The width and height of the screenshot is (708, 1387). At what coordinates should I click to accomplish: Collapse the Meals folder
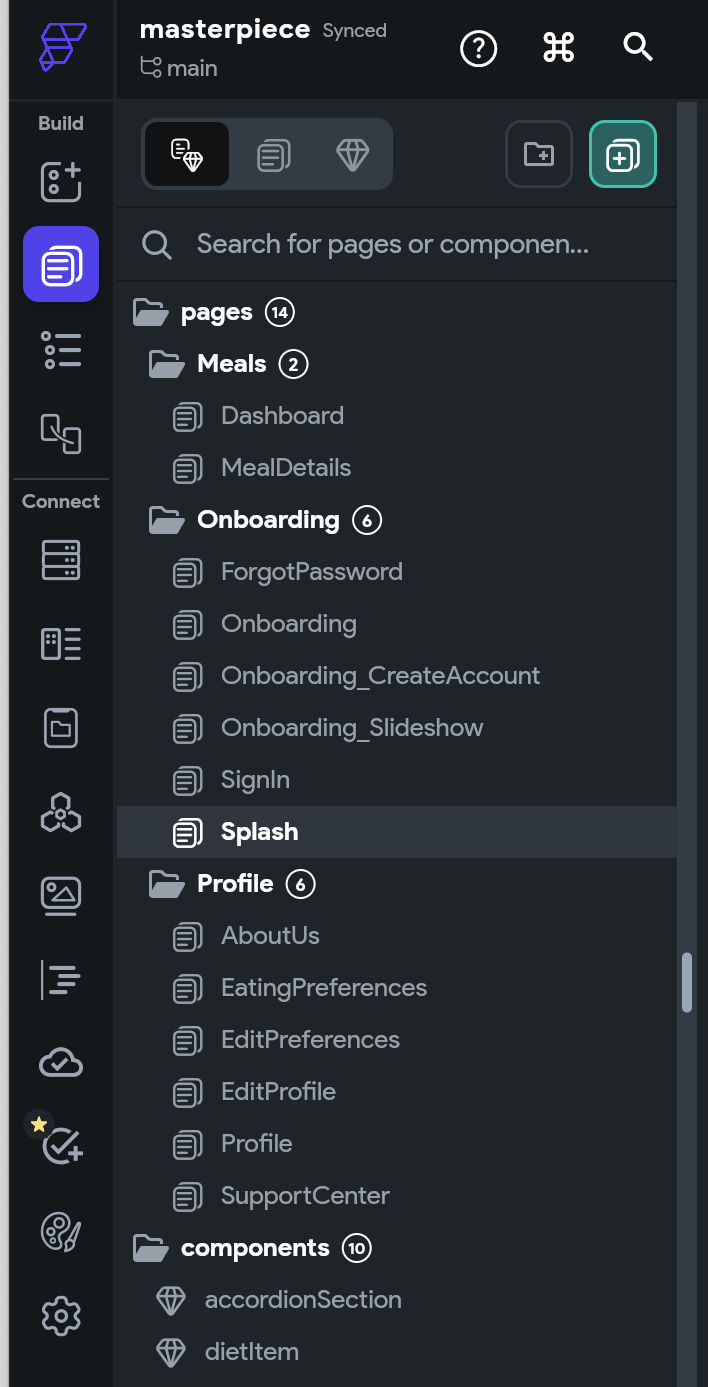(x=166, y=364)
